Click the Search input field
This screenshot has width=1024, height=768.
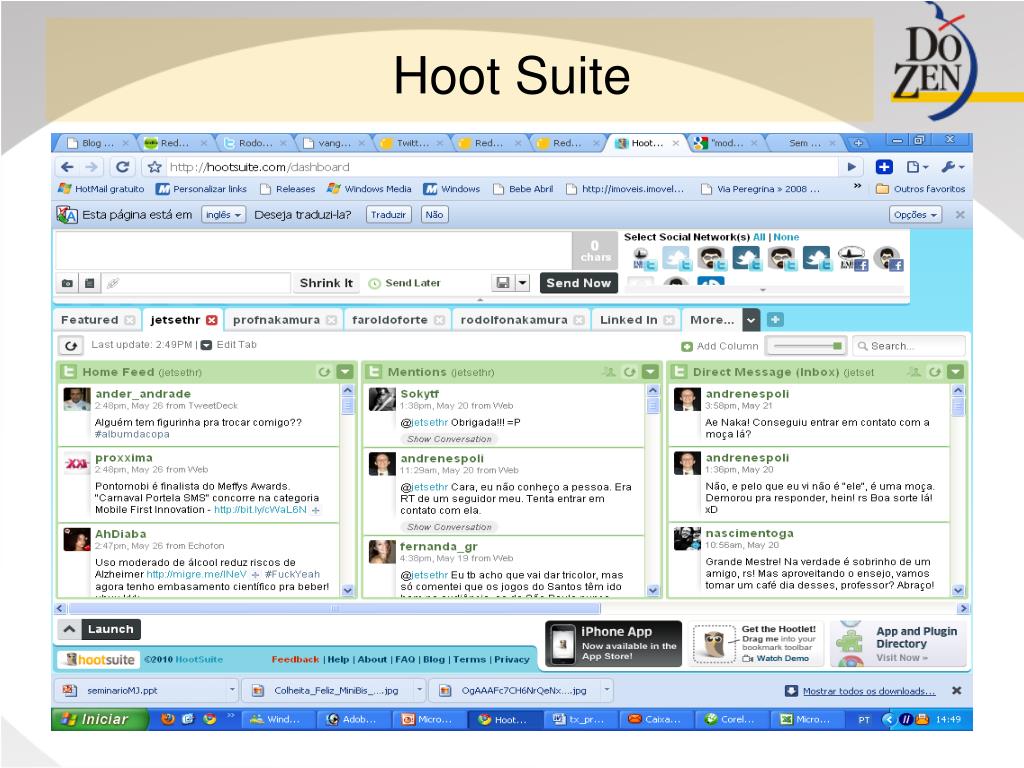(x=909, y=345)
